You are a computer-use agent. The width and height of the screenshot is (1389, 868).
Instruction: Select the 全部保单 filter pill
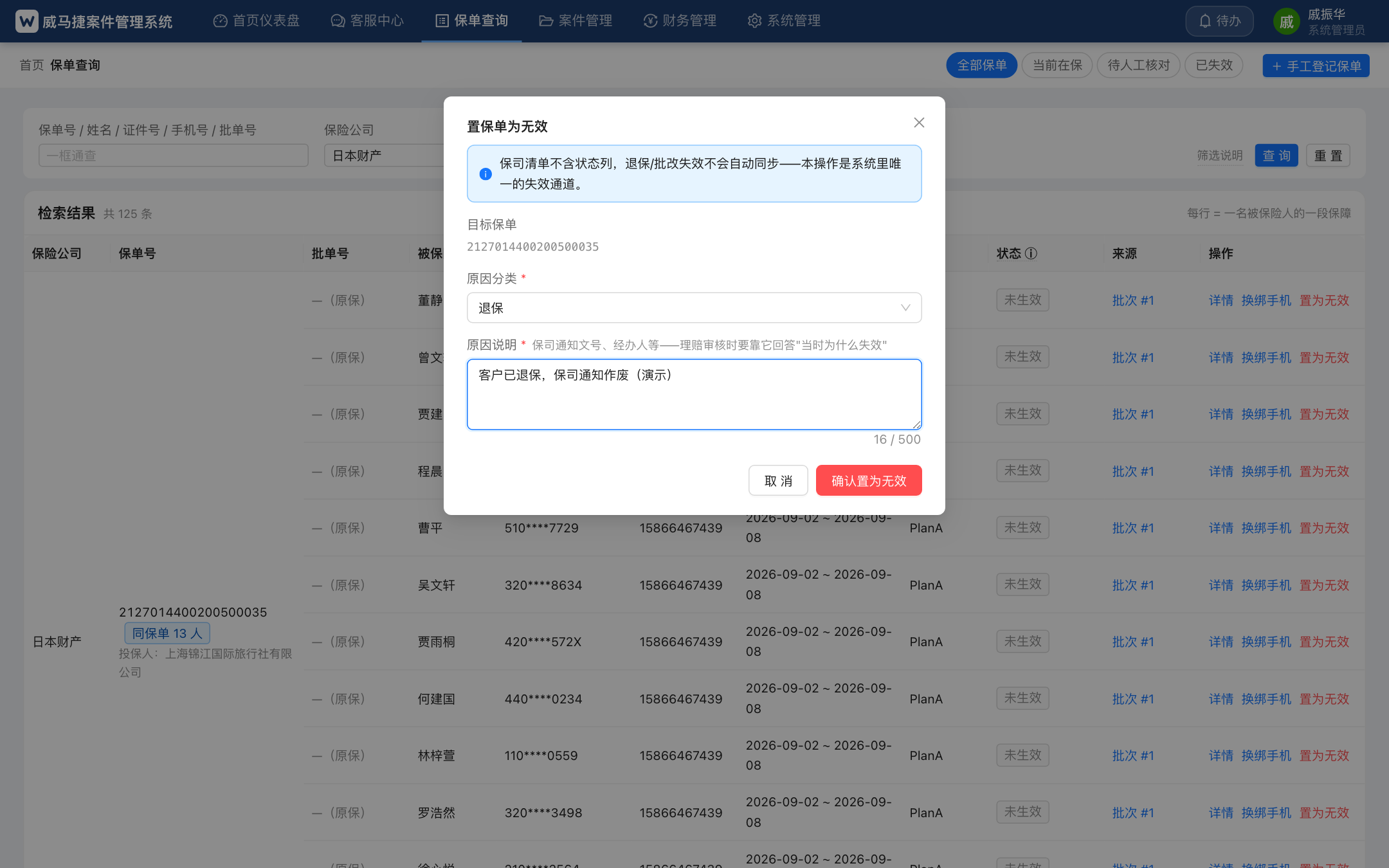click(x=982, y=65)
